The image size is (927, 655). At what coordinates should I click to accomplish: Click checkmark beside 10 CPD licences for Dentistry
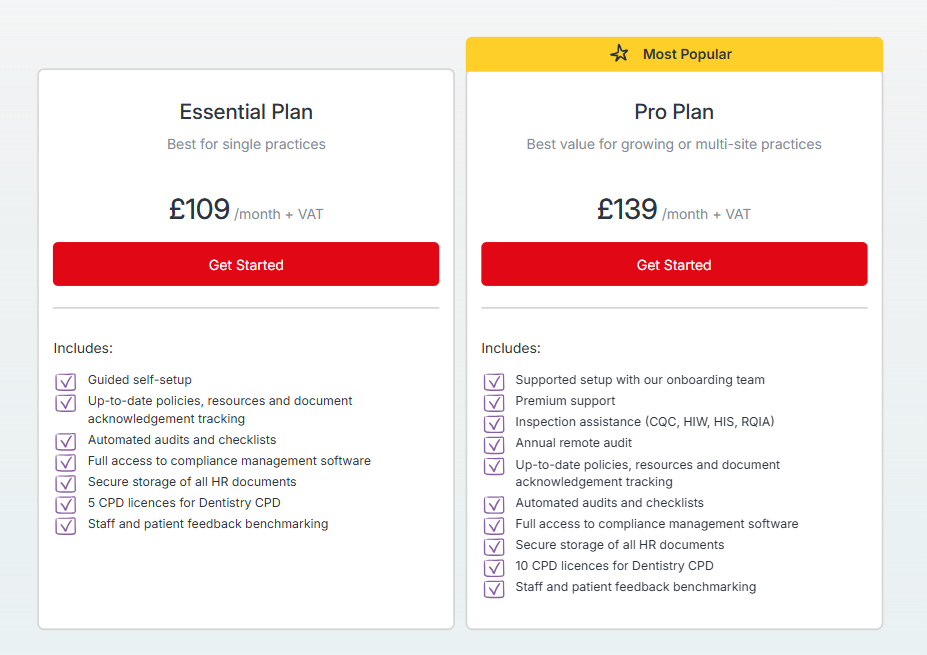494,568
